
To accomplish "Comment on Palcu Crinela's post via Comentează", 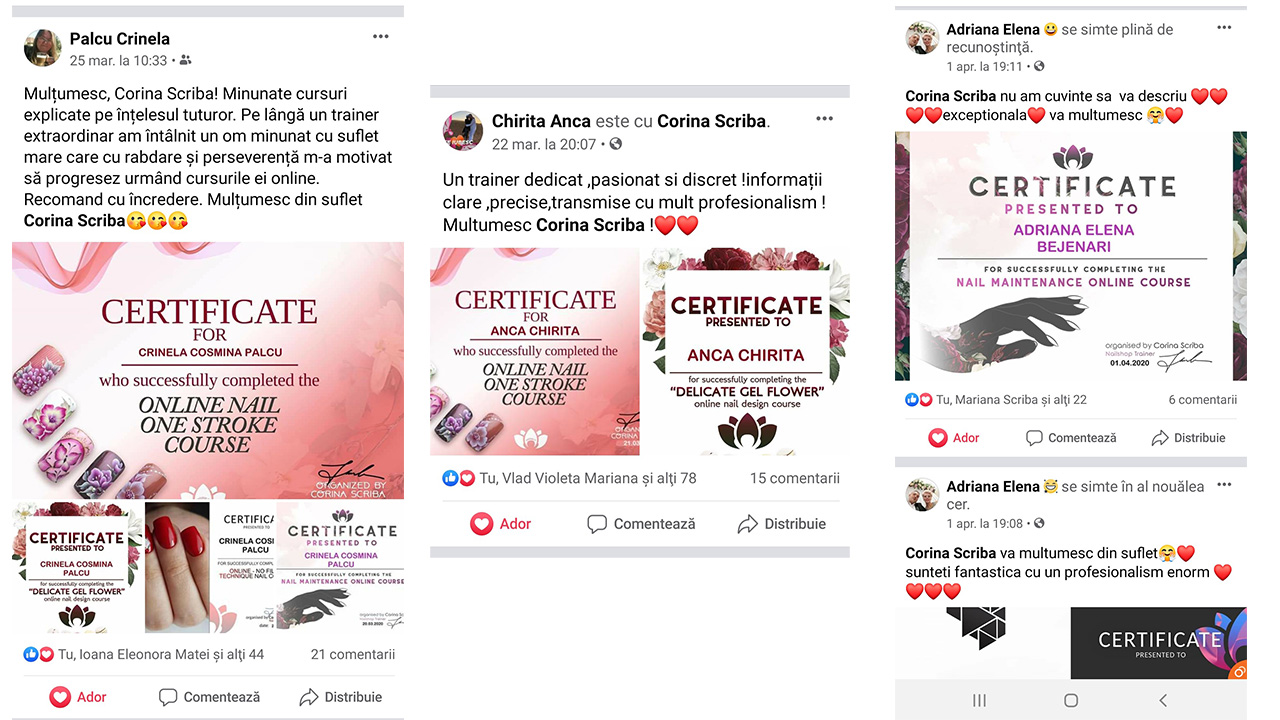I will coord(209,697).
